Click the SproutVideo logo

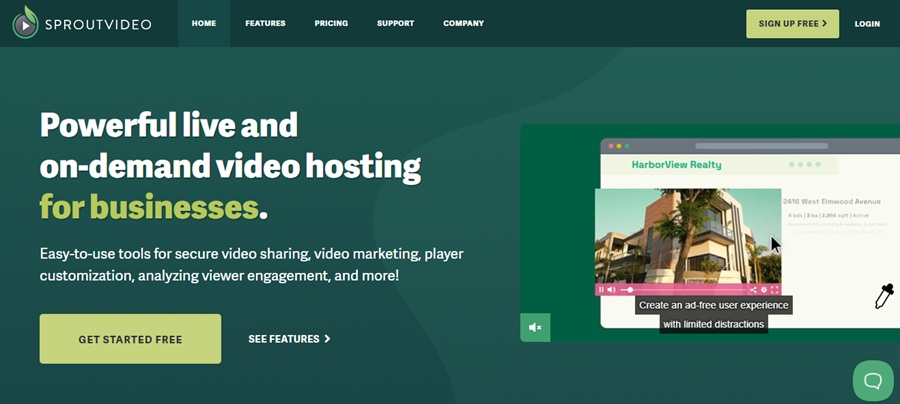tap(82, 23)
